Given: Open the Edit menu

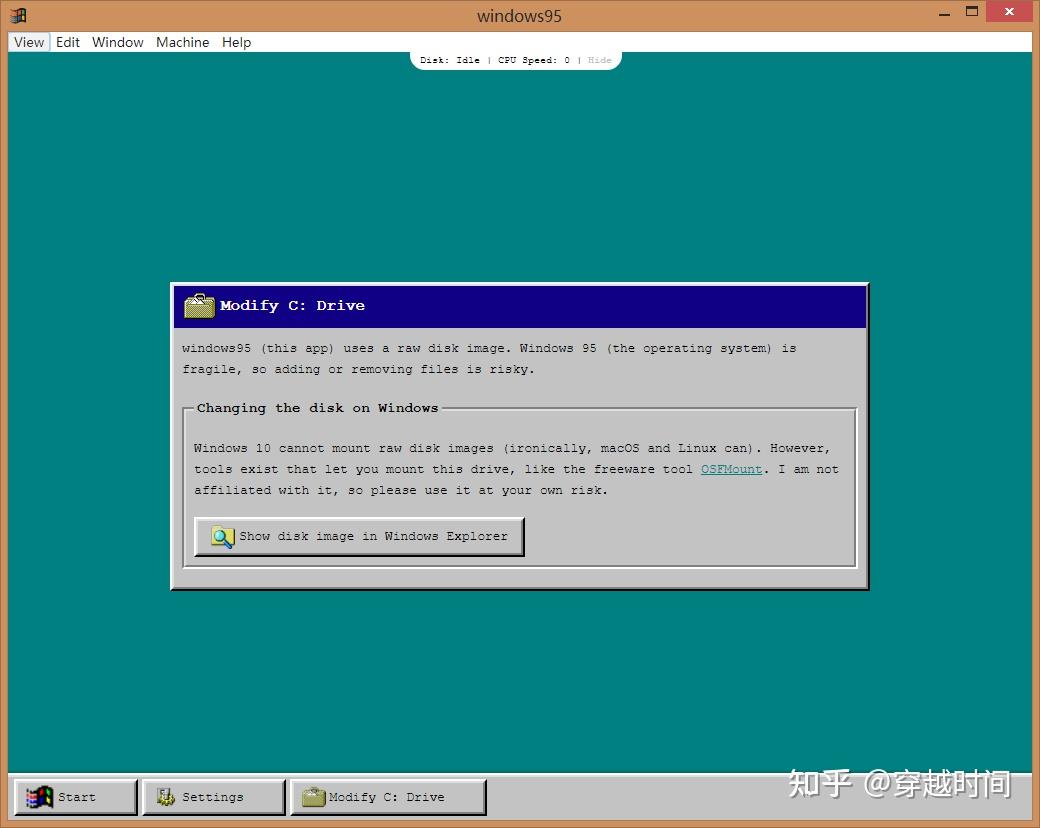Looking at the screenshot, I should tap(67, 42).
